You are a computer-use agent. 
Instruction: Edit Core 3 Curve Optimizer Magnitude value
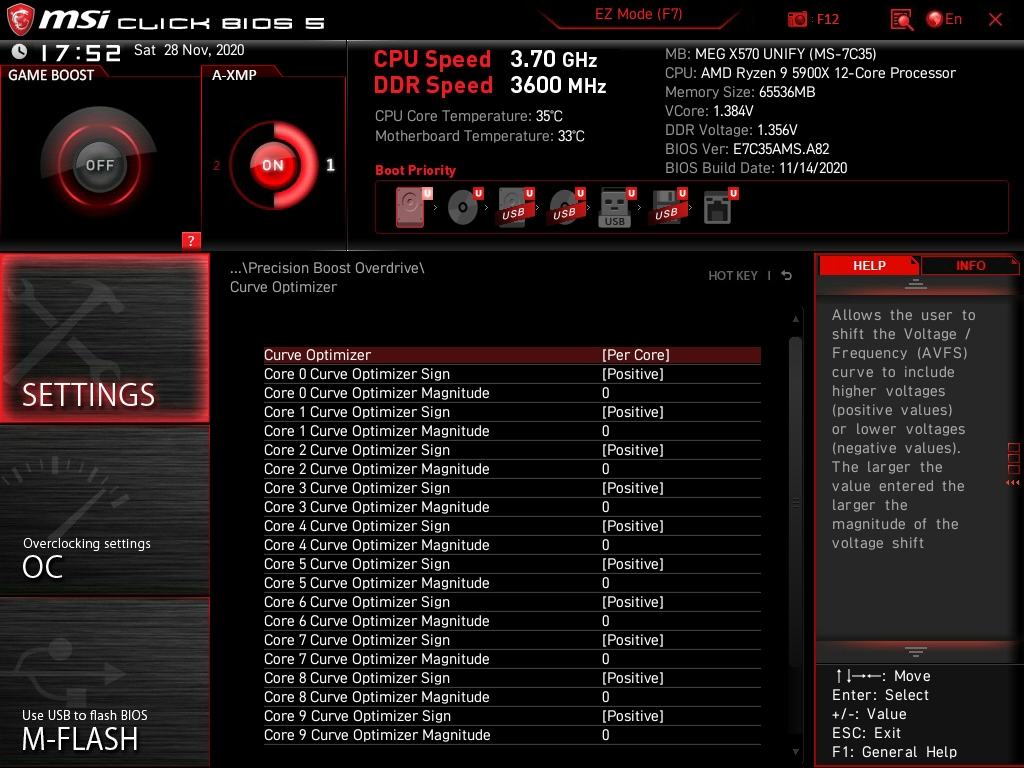click(605, 507)
